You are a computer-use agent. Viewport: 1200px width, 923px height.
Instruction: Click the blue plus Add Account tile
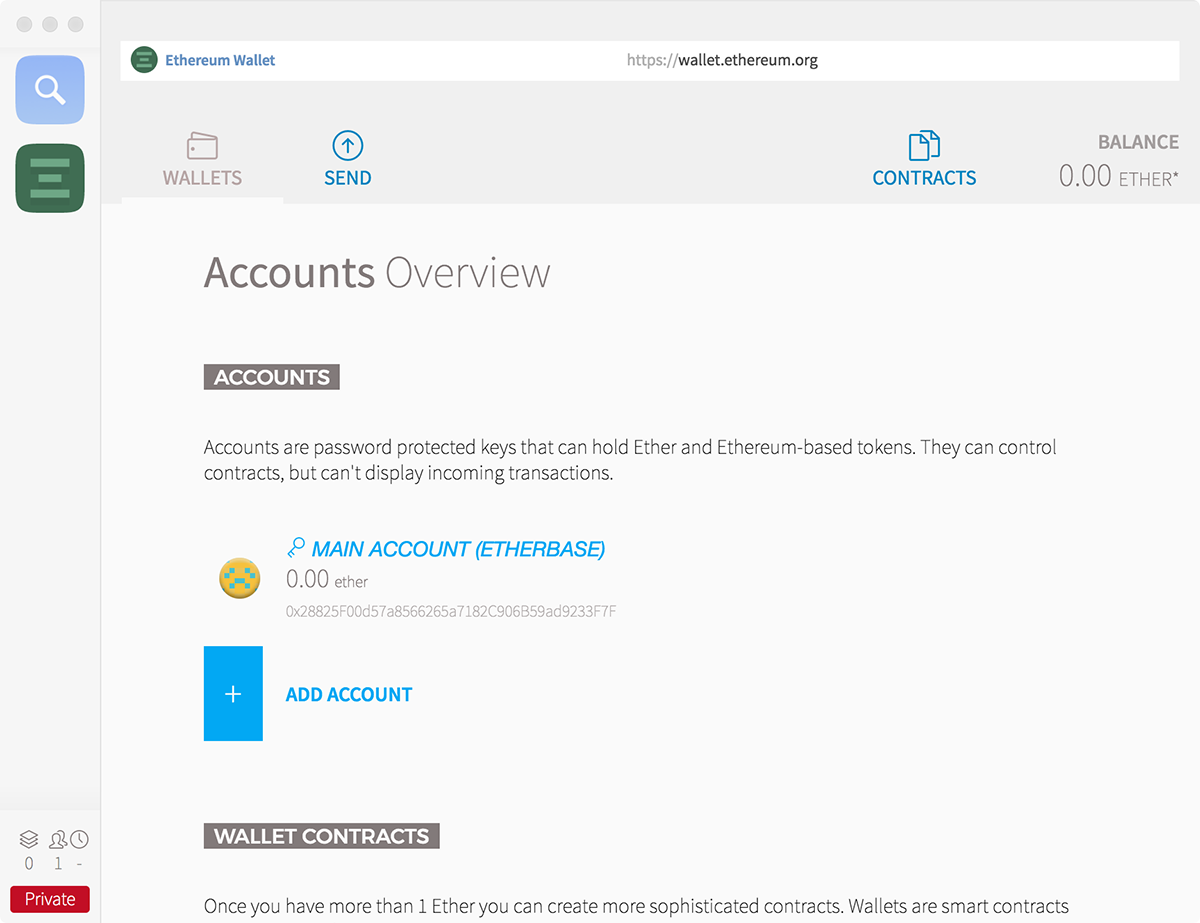point(233,694)
